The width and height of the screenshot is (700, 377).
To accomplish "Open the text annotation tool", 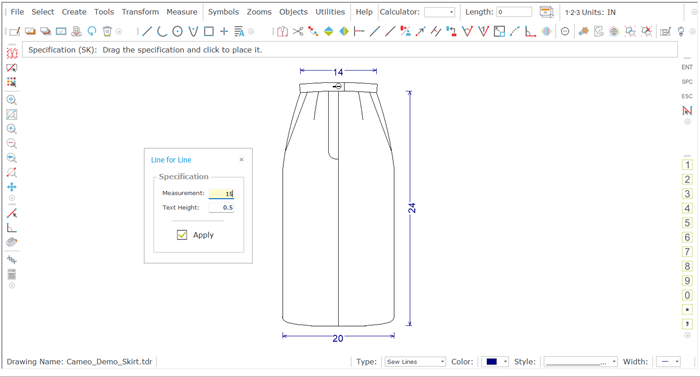I will 239,31.
